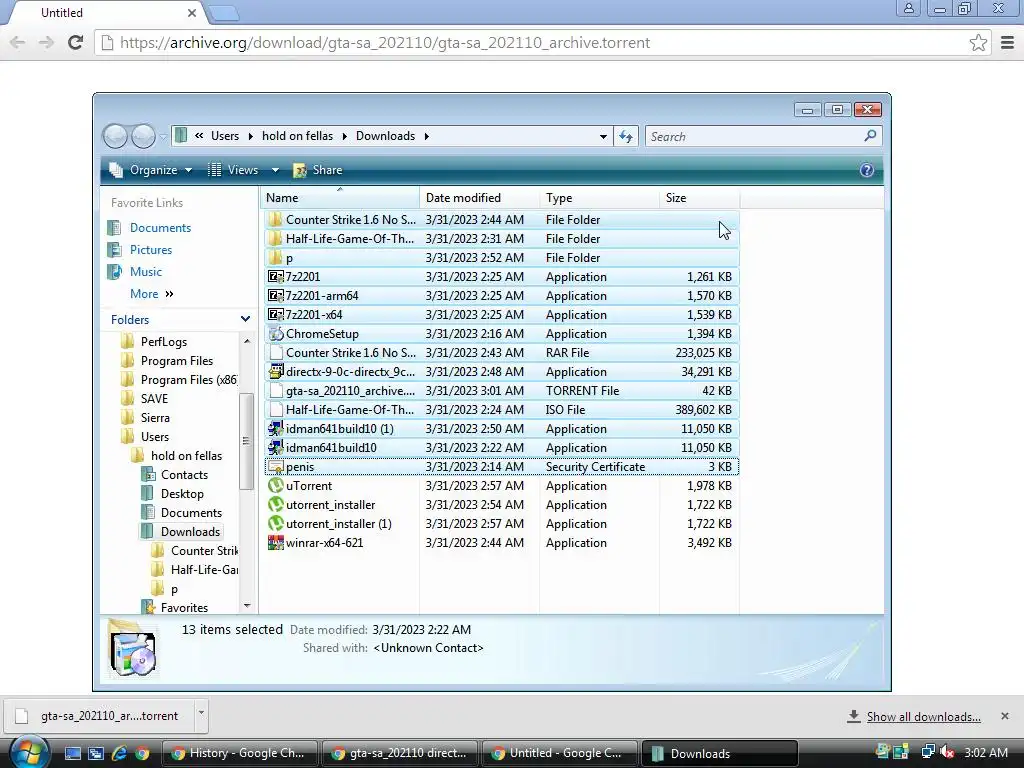Sort by Date modified column header
Viewport: 1024px width, 768px height.
coord(480,198)
